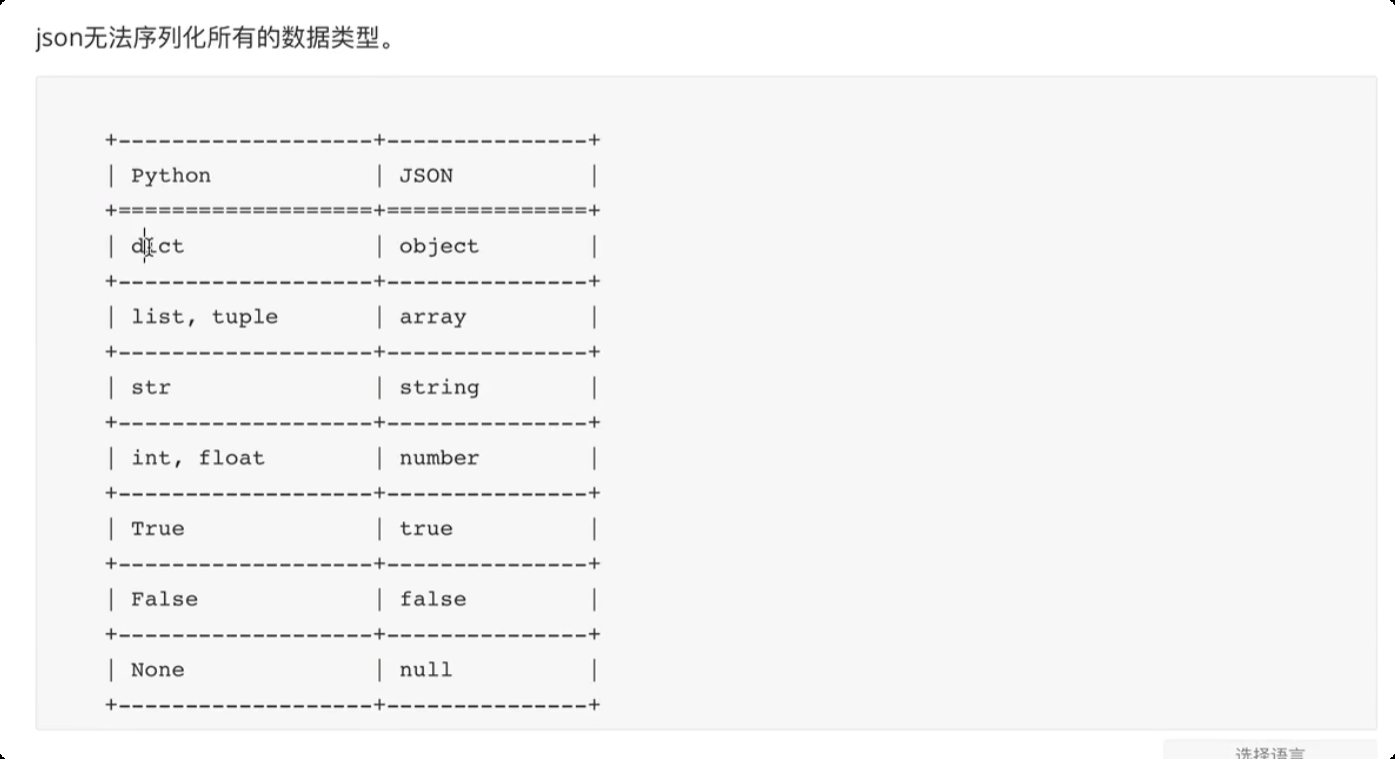Click the heading text about json serialization
Viewport: 1395px width, 759px height.
[x=214, y=40]
